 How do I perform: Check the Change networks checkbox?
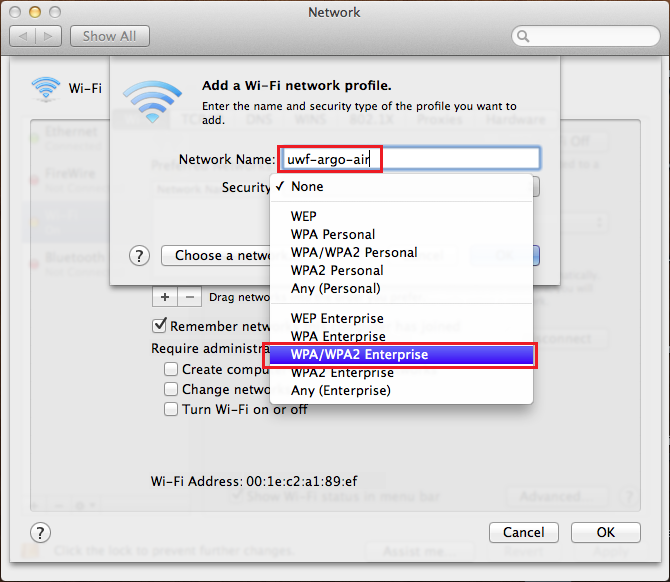[x=171, y=389]
